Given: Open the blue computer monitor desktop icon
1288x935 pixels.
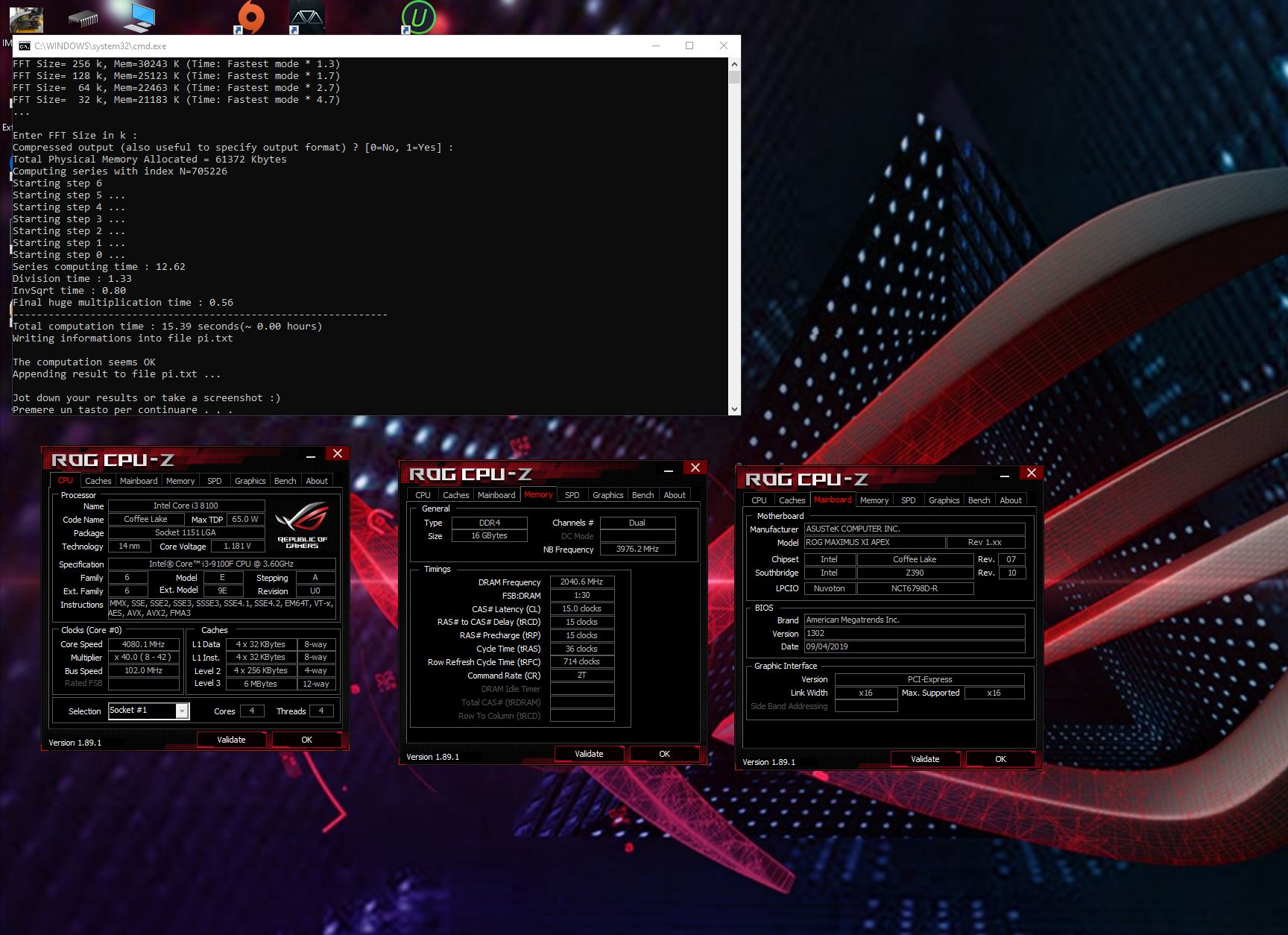Looking at the screenshot, I should 139,17.
